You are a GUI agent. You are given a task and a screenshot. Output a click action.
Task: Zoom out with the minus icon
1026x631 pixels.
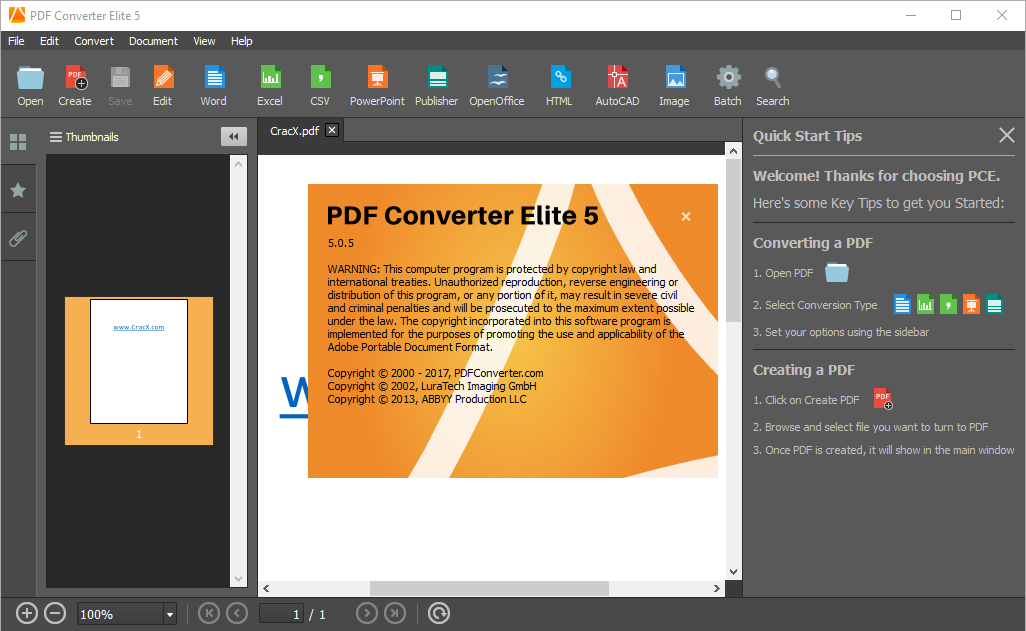click(x=55, y=614)
